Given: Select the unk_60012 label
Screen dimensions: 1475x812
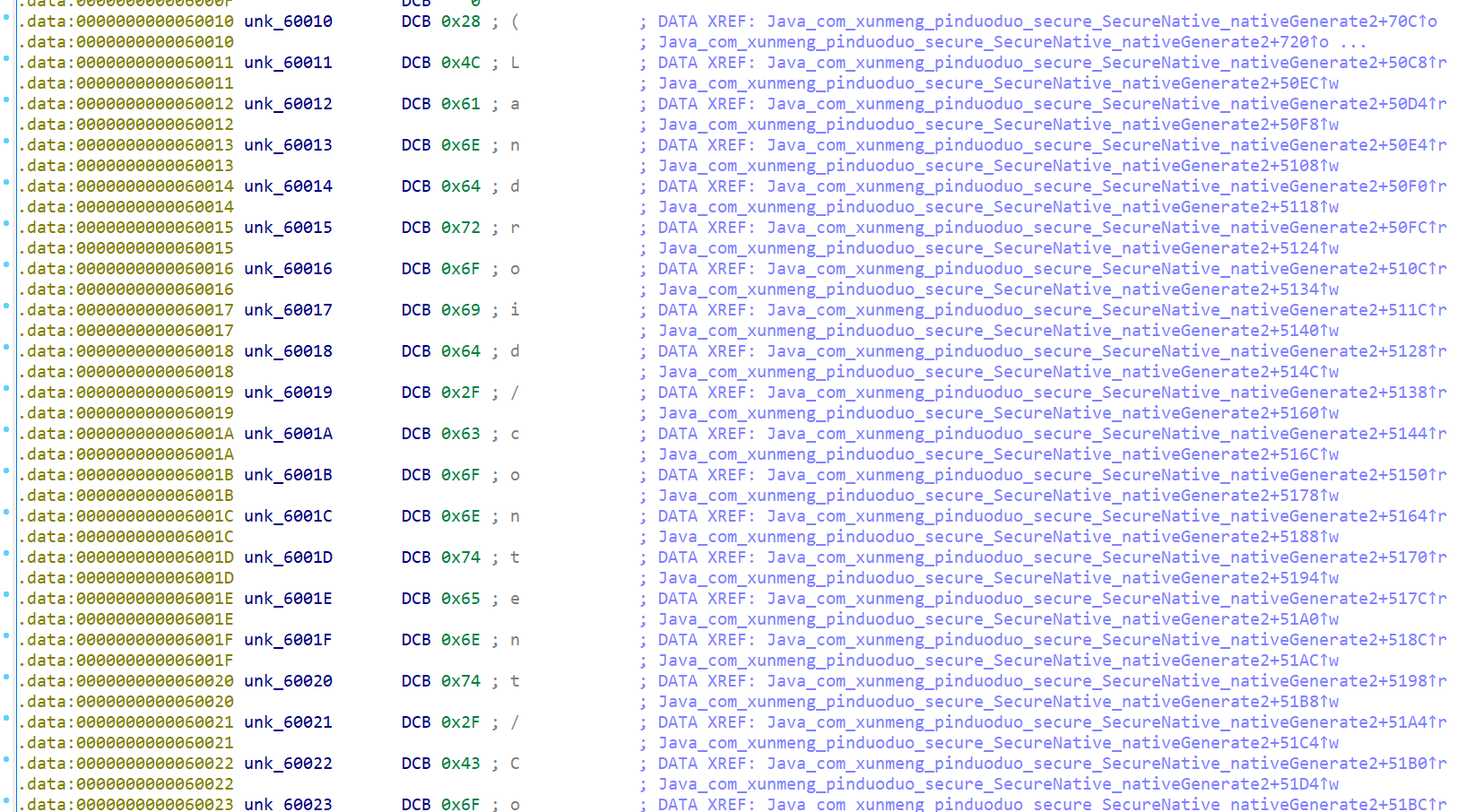Looking at the screenshot, I should 288,104.
